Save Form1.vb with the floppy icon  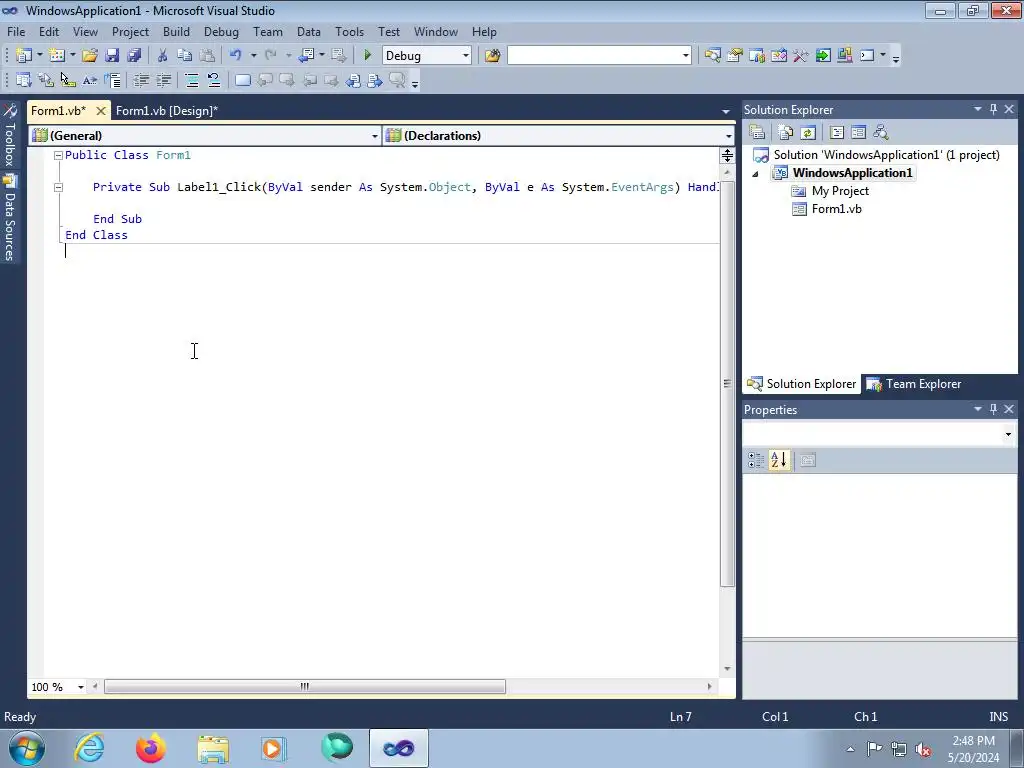point(112,56)
